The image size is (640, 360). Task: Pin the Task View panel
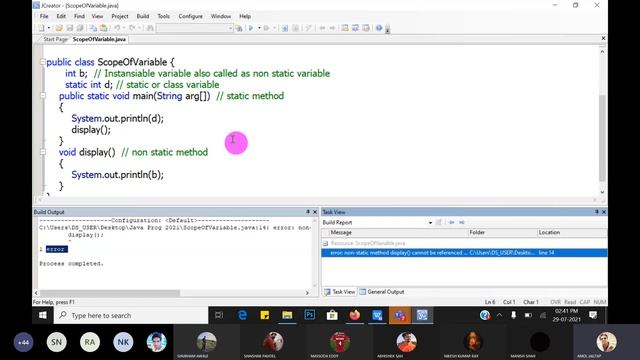[x=597, y=212]
